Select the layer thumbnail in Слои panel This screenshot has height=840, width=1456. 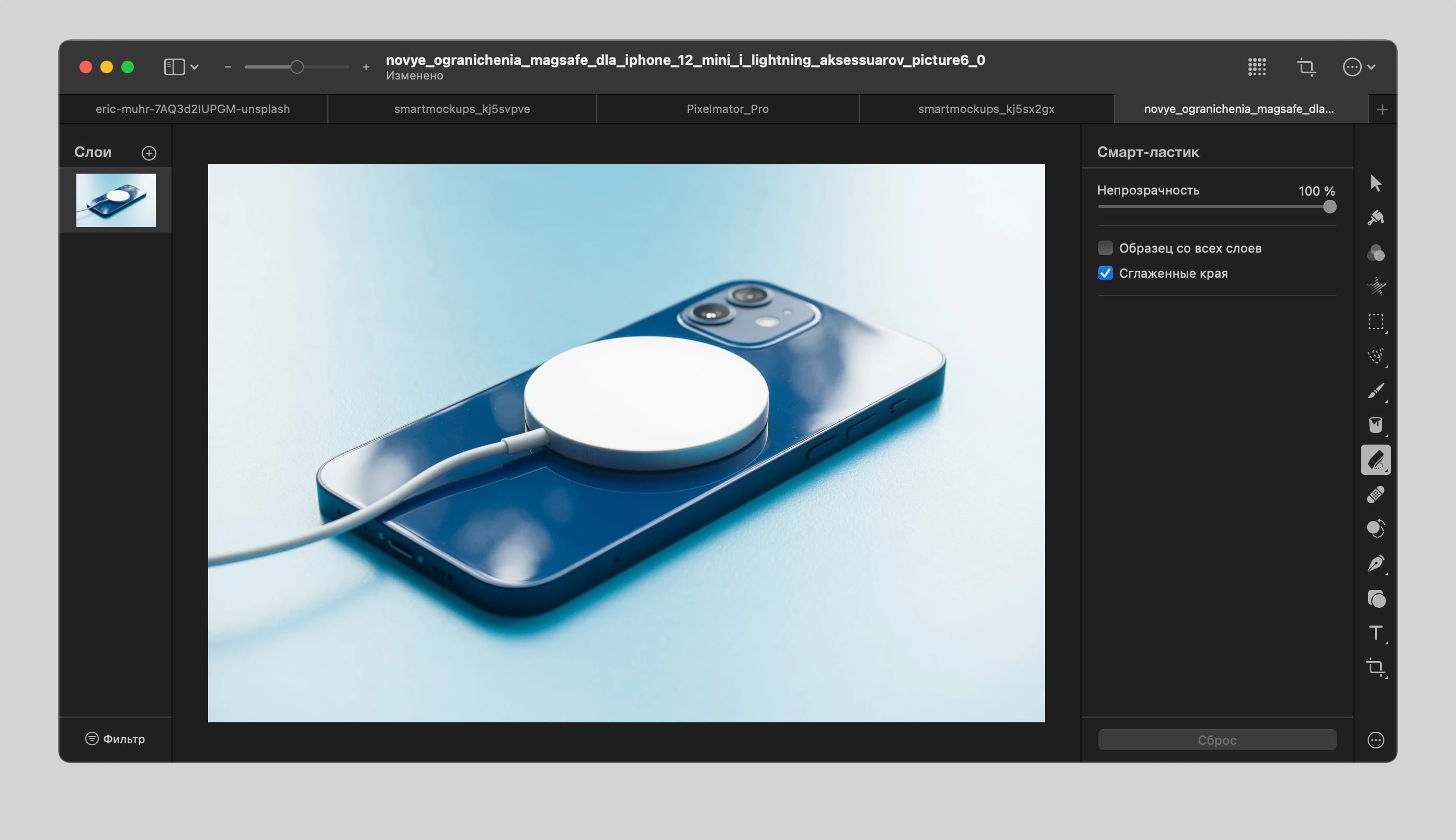116,200
